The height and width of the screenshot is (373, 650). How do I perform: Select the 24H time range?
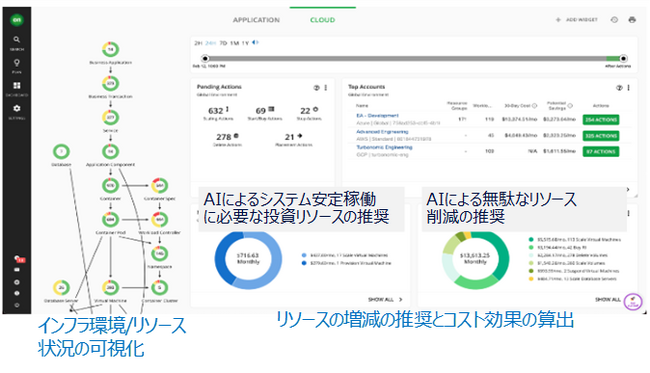point(211,43)
